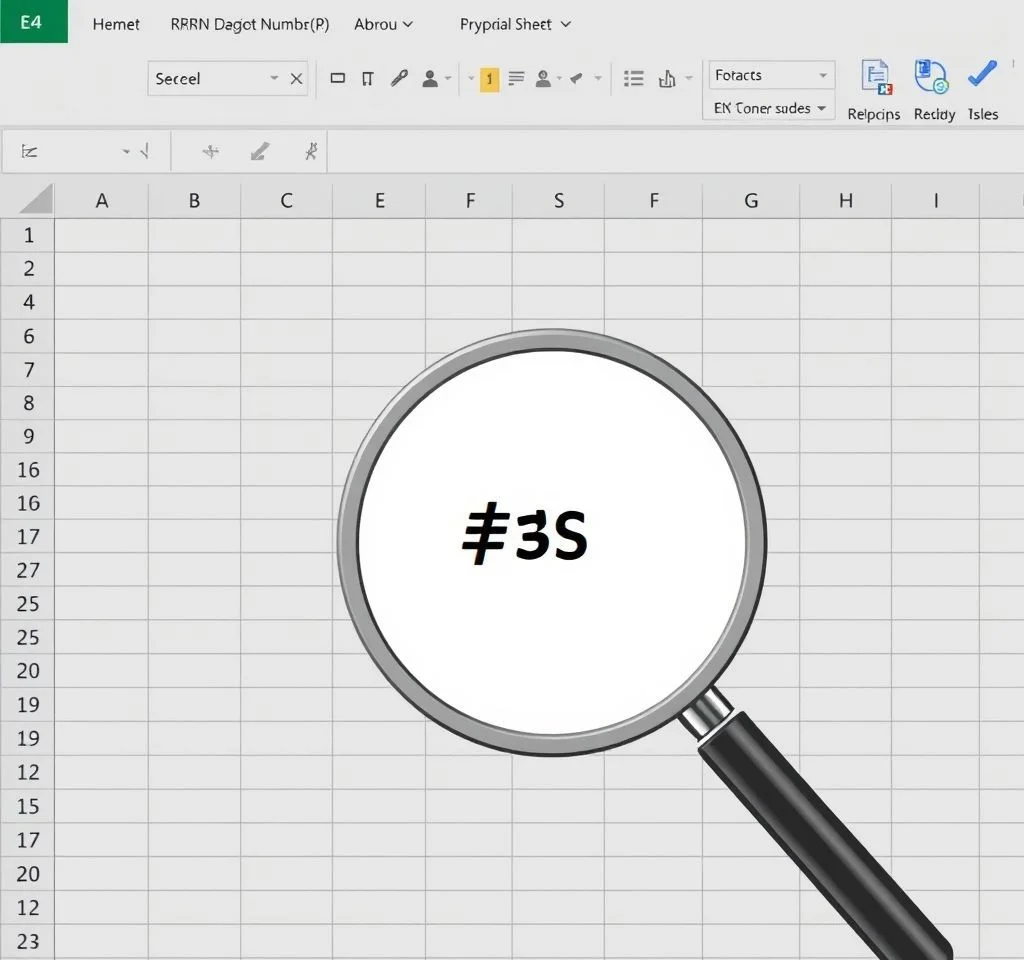This screenshot has width=1024, height=960.
Task: Select row header 27
Action: pos(28,570)
